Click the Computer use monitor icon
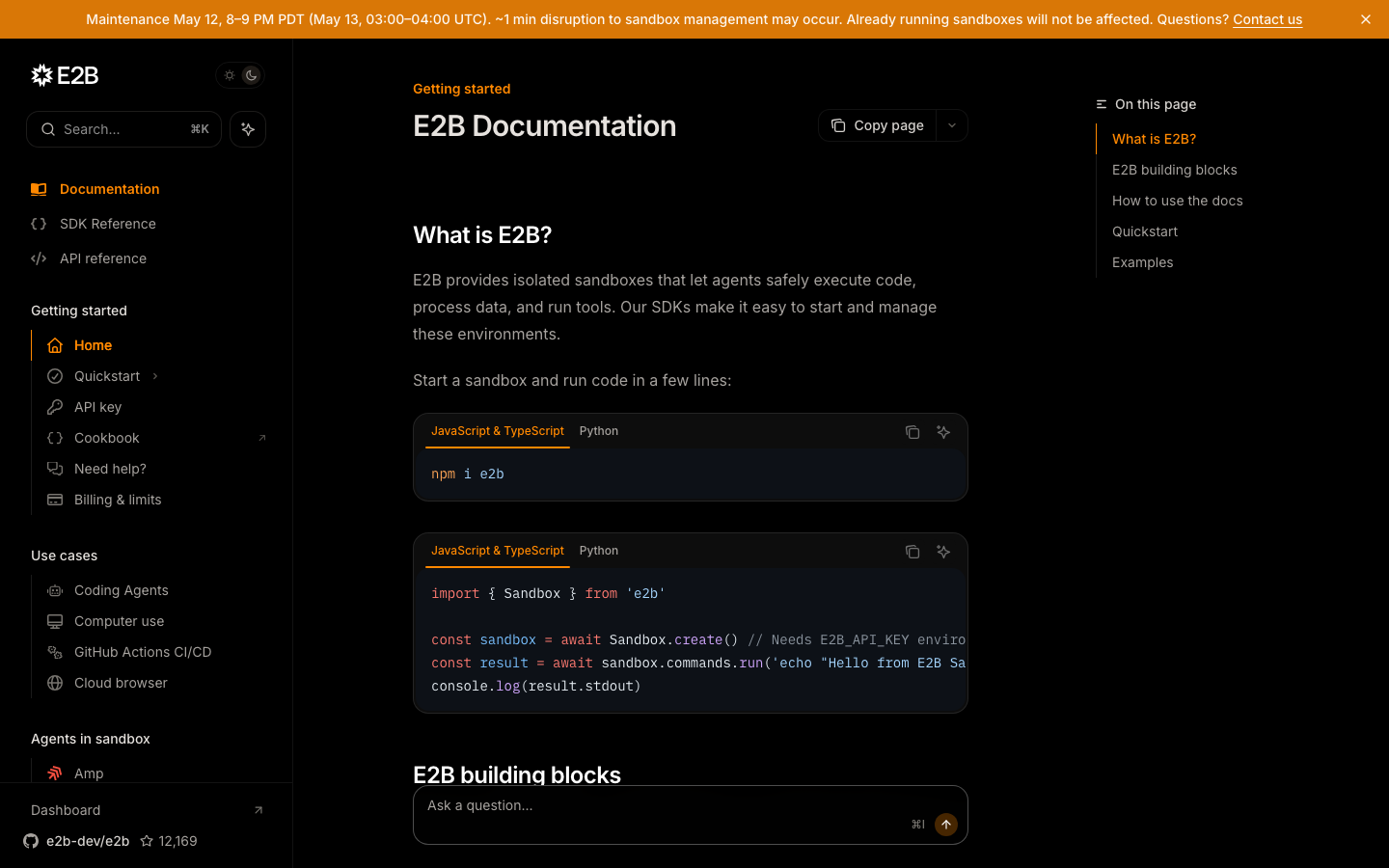This screenshot has width=1389, height=868. [x=55, y=621]
